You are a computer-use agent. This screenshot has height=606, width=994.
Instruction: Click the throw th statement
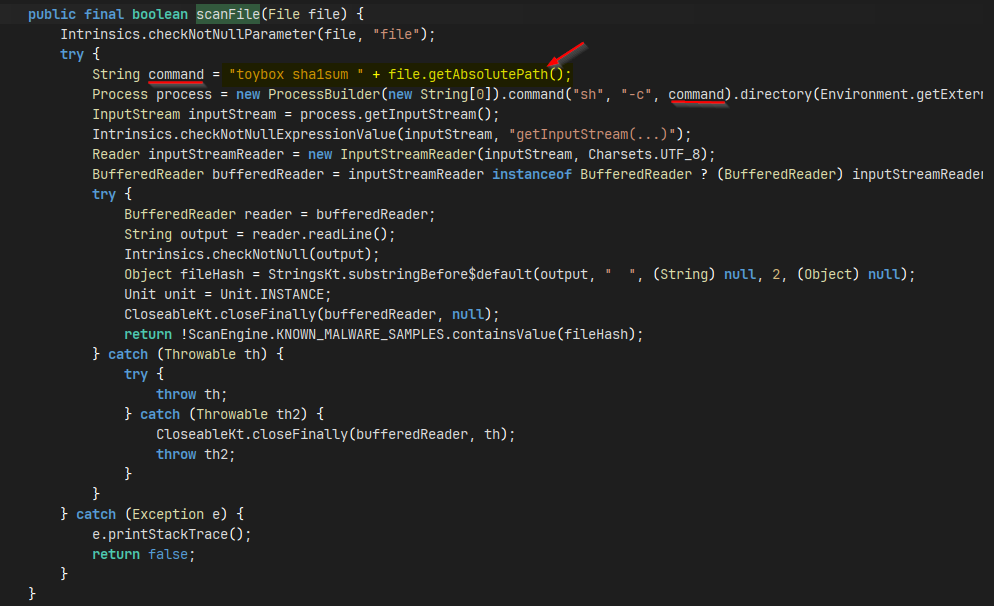coord(191,394)
